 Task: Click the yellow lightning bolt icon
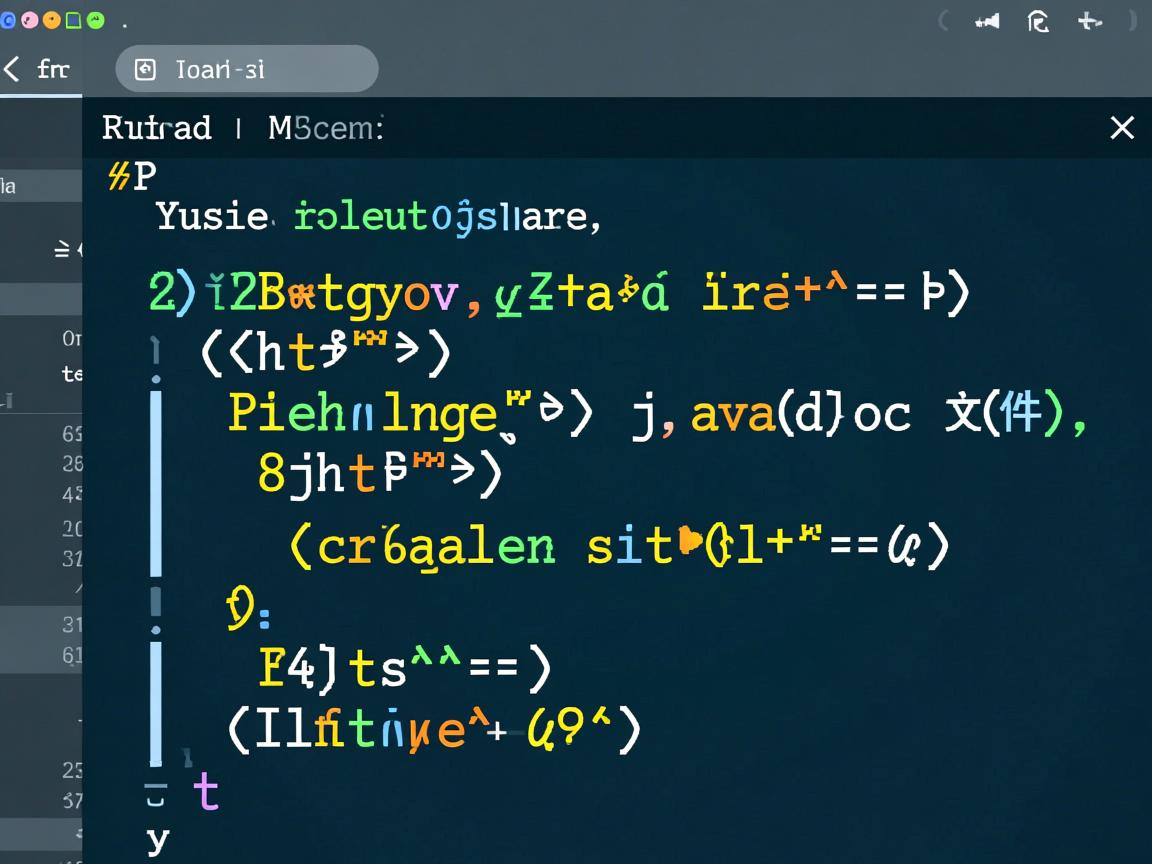tap(116, 177)
